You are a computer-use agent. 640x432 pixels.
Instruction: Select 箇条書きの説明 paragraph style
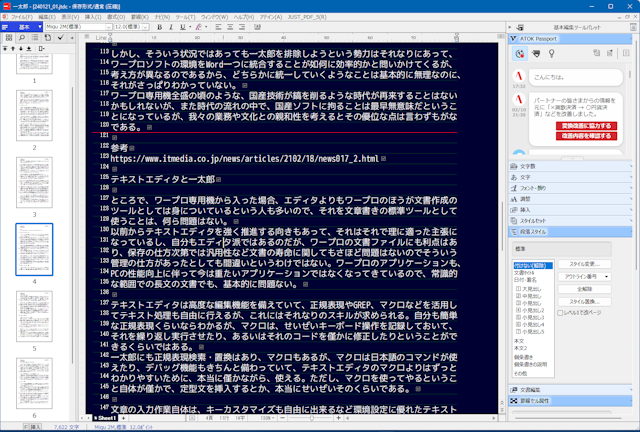coord(530,364)
